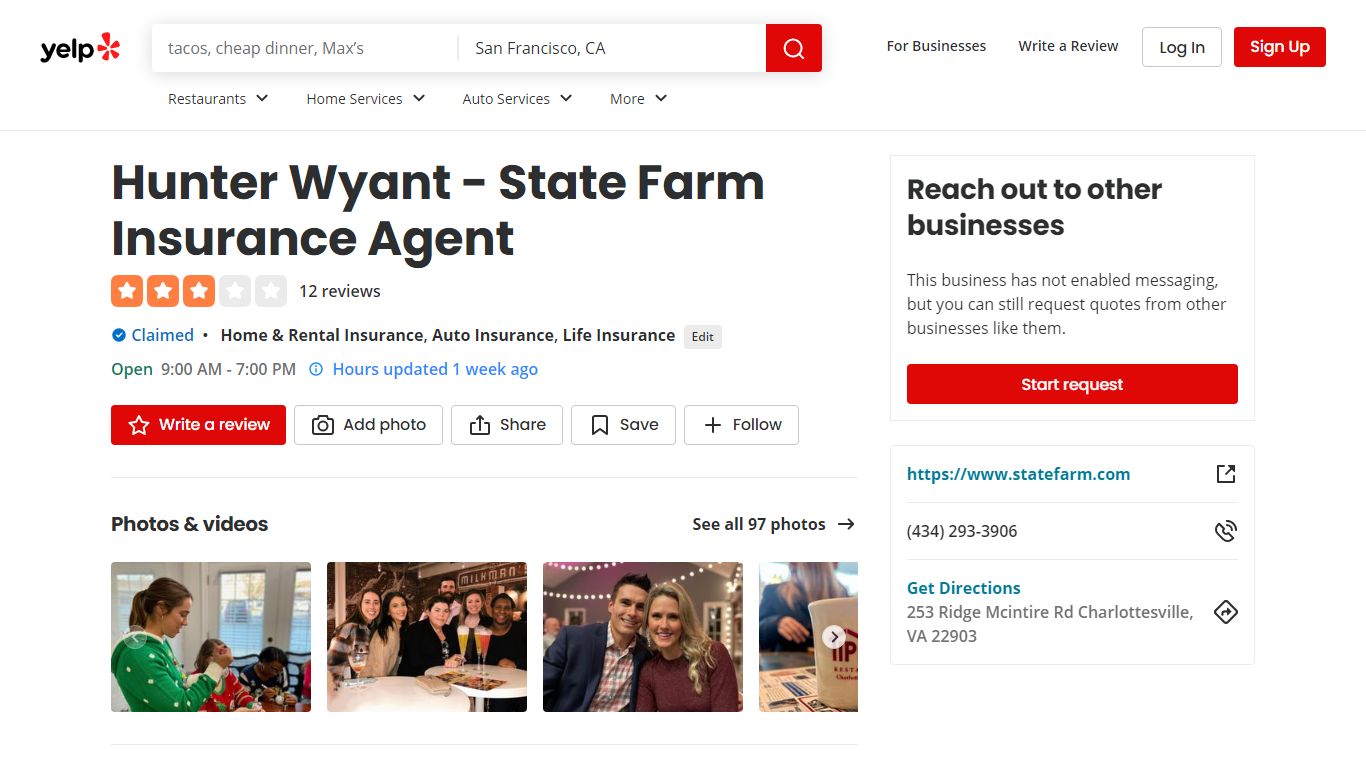Click the Follow button
Viewport: 1366px width, 768px height.
(741, 425)
